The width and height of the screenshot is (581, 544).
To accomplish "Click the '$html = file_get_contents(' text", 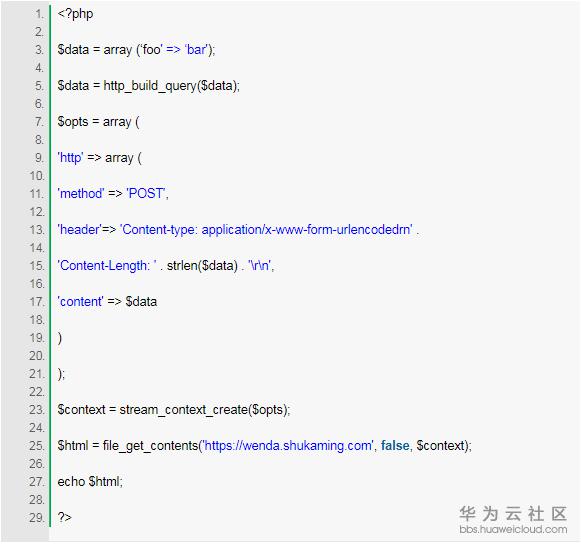I will pyautogui.click(x=129, y=446).
